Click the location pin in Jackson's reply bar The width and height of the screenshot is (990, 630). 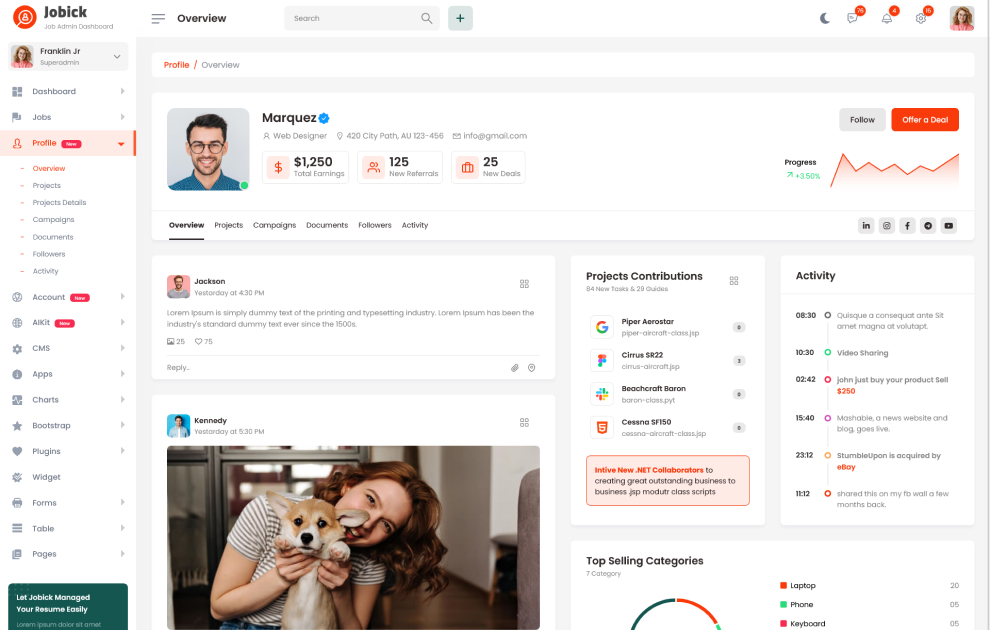point(532,368)
